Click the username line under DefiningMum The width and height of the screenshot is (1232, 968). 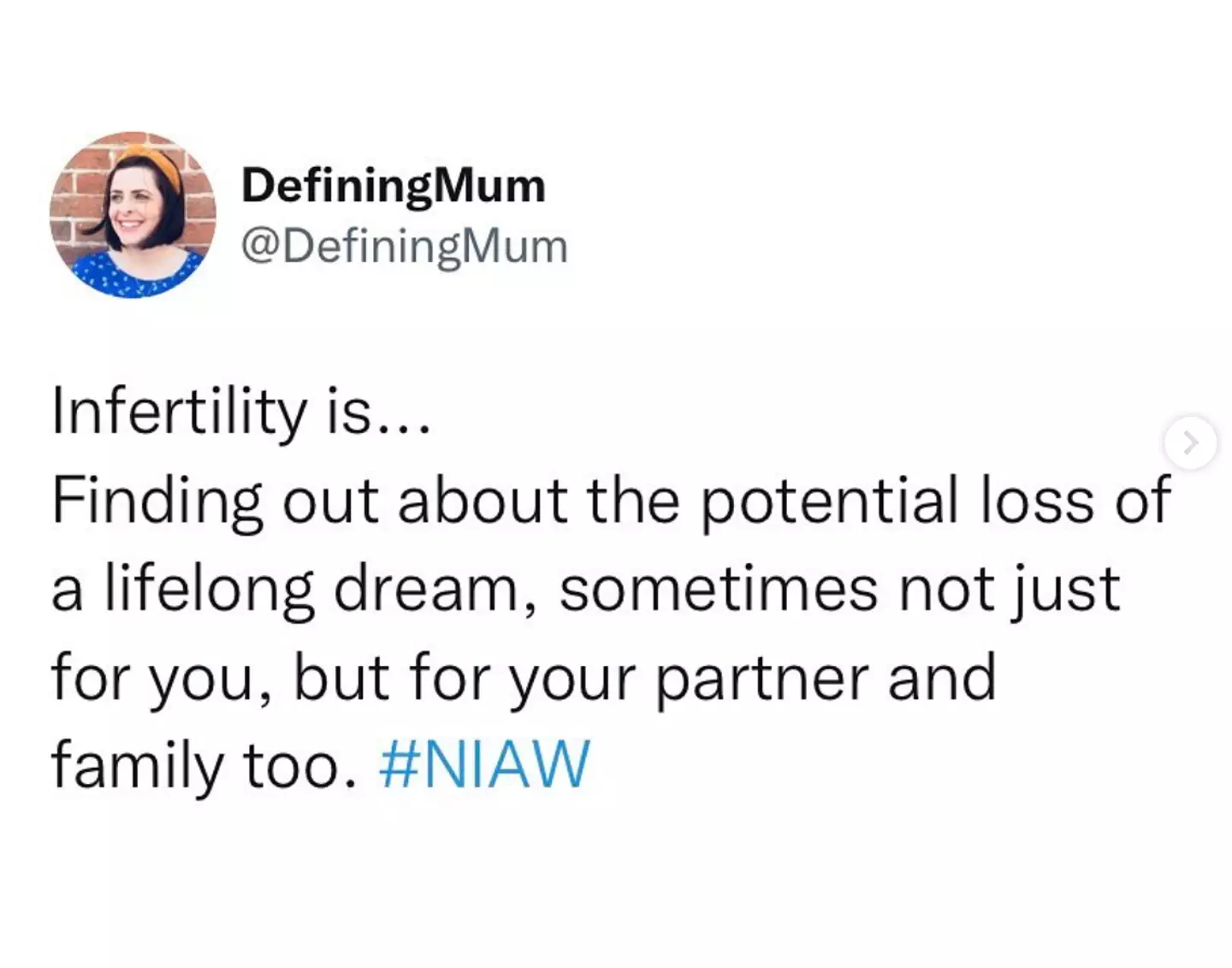point(404,246)
